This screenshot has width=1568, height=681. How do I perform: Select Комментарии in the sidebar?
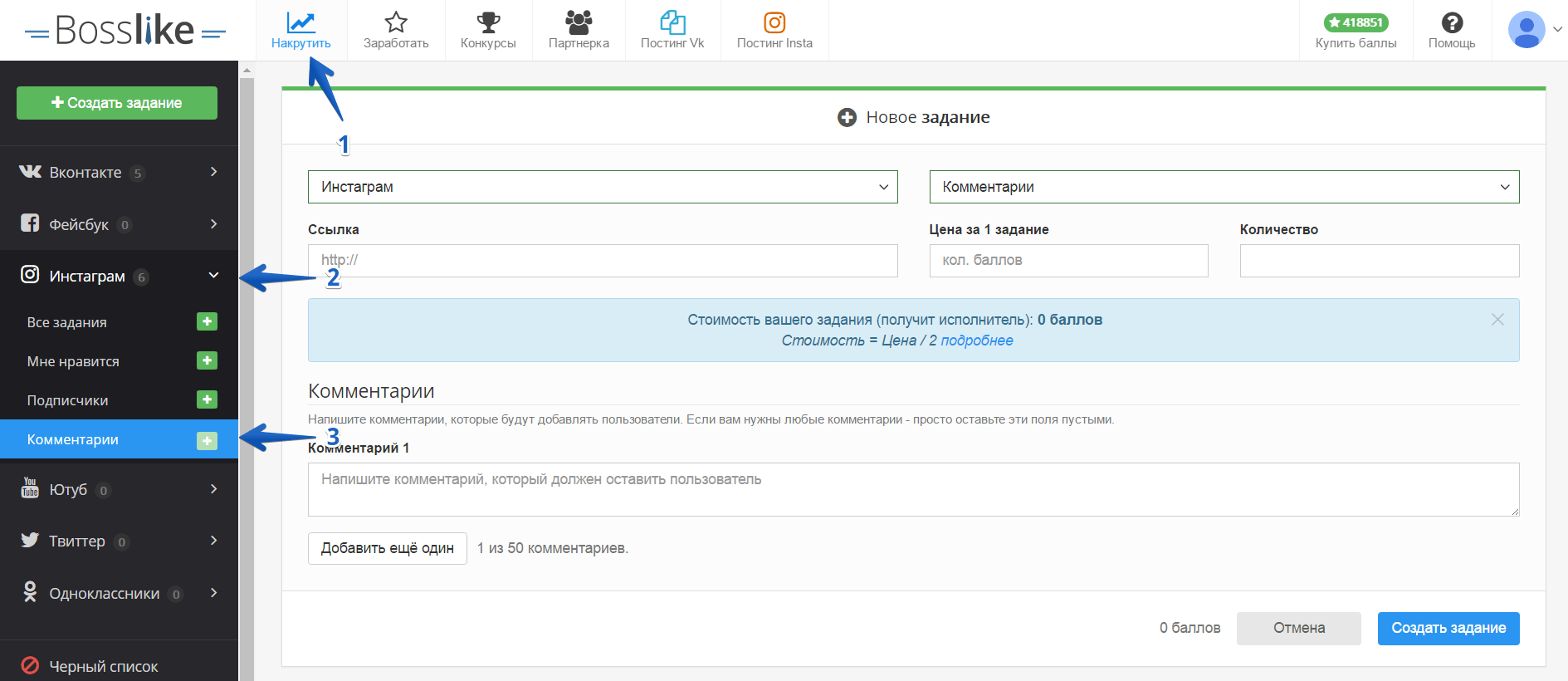pyautogui.click(x=73, y=439)
